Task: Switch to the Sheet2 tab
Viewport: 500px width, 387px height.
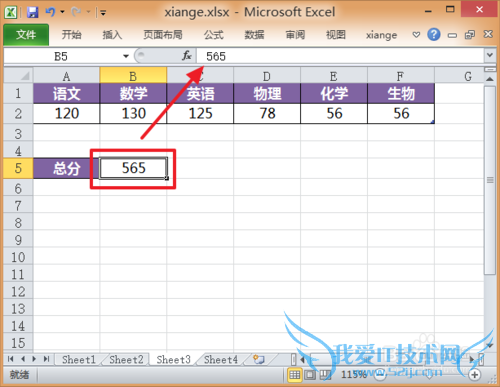Action: click(x=126, y=360)
